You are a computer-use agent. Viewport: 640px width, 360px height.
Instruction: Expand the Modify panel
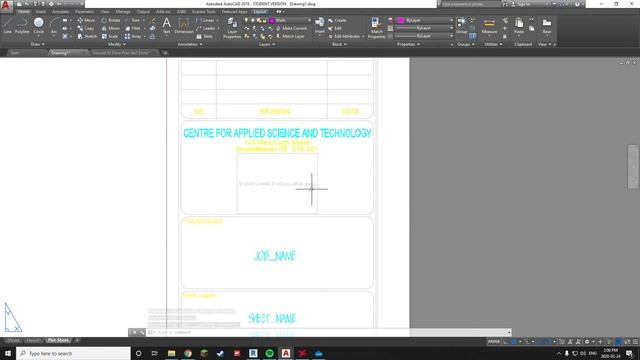point(116,44)
